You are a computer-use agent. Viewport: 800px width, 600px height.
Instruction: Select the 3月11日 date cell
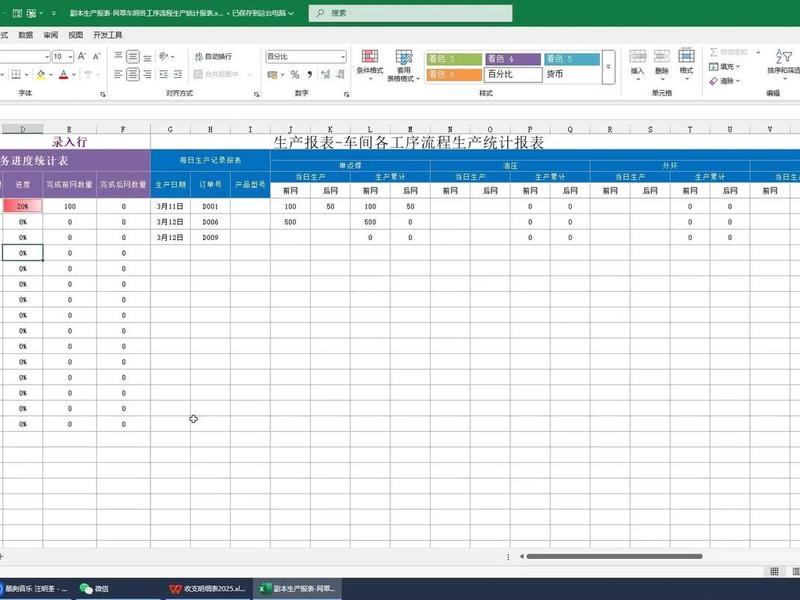click(x=170, y=206)
